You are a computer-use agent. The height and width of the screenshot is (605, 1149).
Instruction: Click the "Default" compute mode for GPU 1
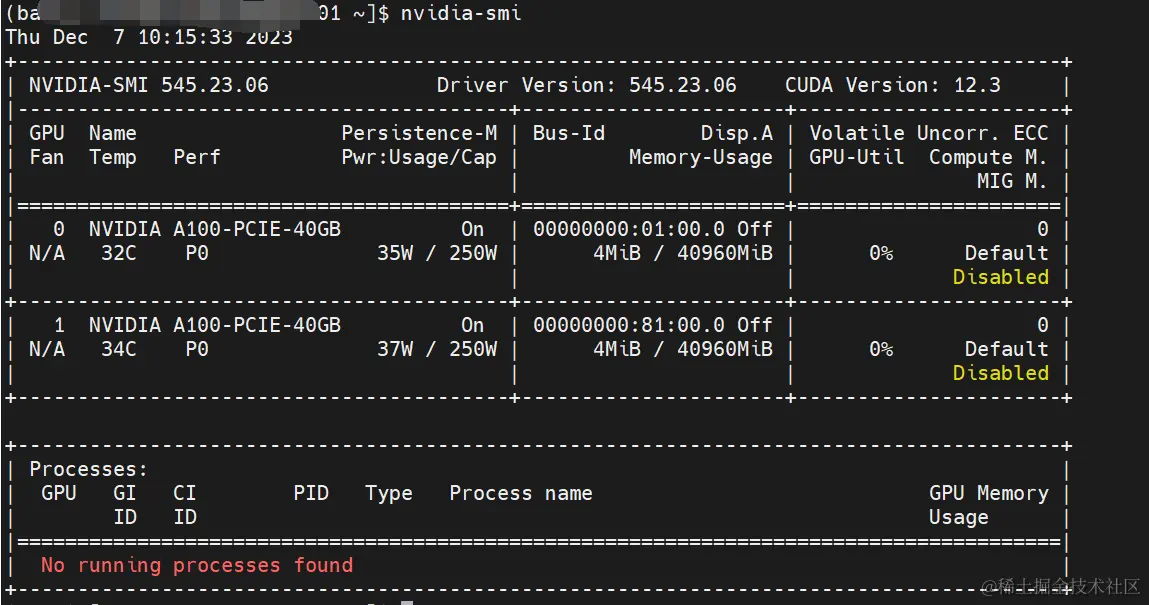coord(1006,349)
